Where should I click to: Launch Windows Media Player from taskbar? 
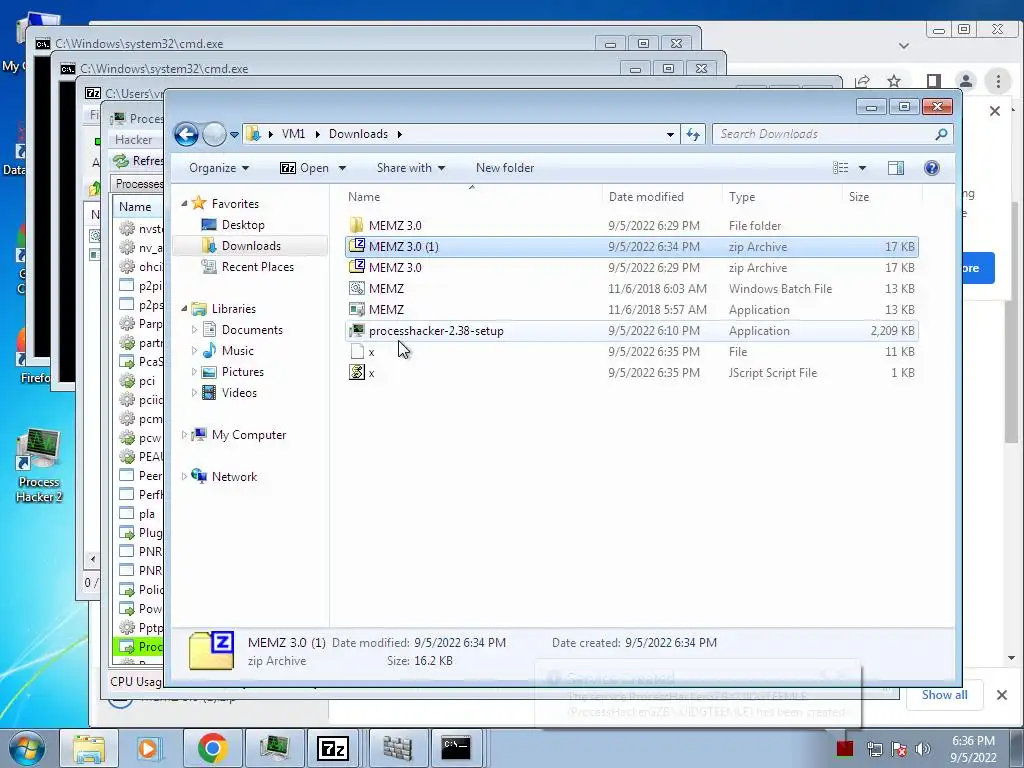point(149,748)
